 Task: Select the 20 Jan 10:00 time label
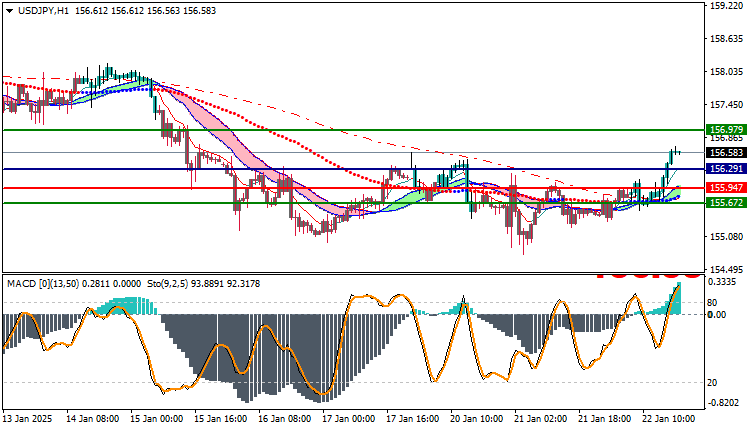pos(476,419)
